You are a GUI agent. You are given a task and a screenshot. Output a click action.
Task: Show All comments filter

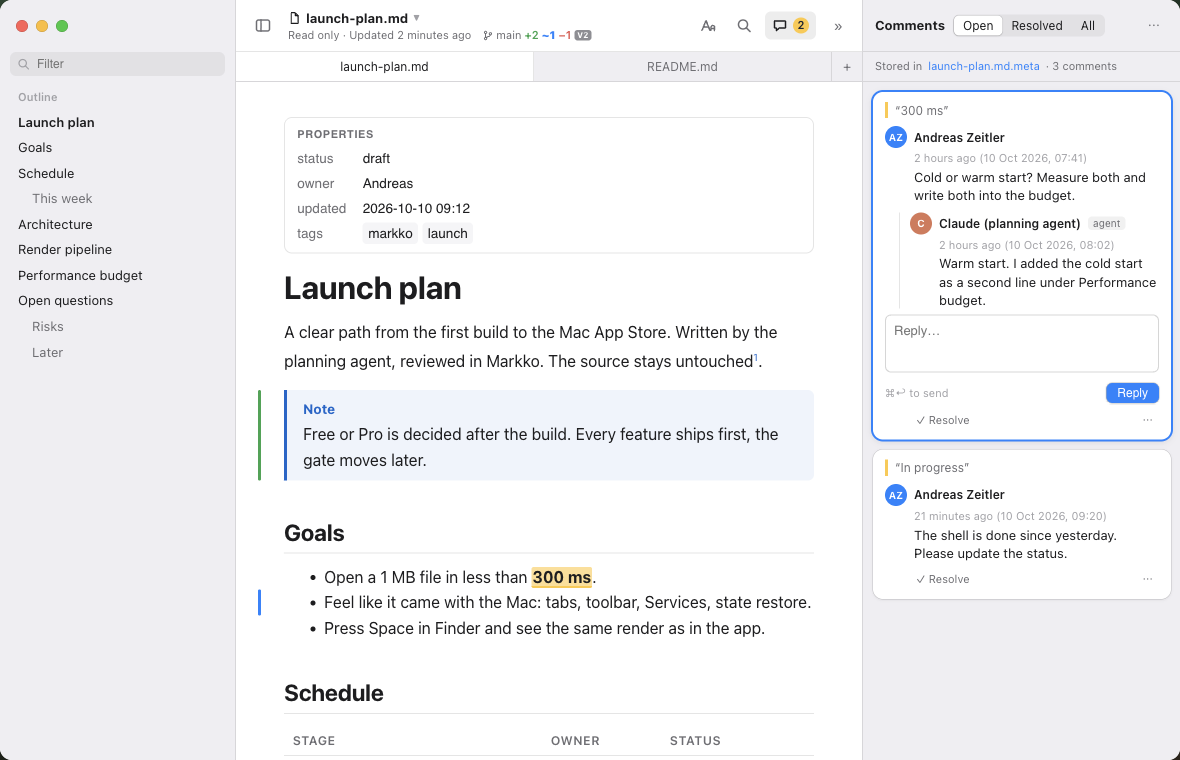1087,26
